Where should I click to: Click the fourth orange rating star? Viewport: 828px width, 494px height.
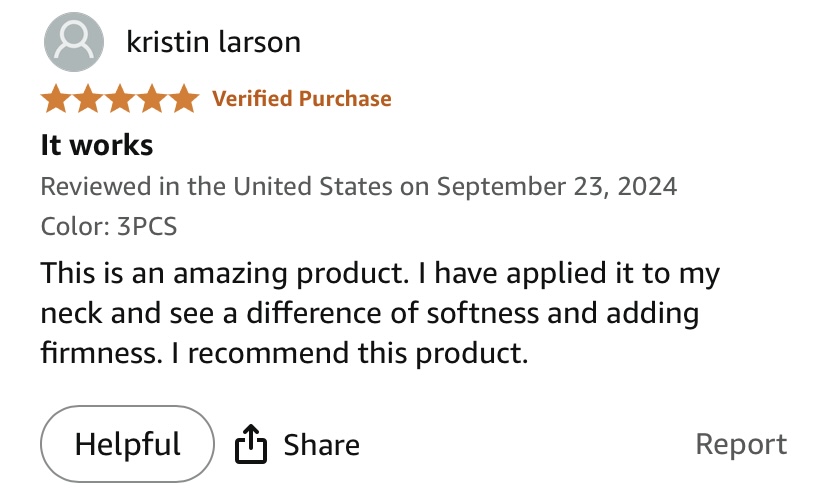tap(152, 99)
